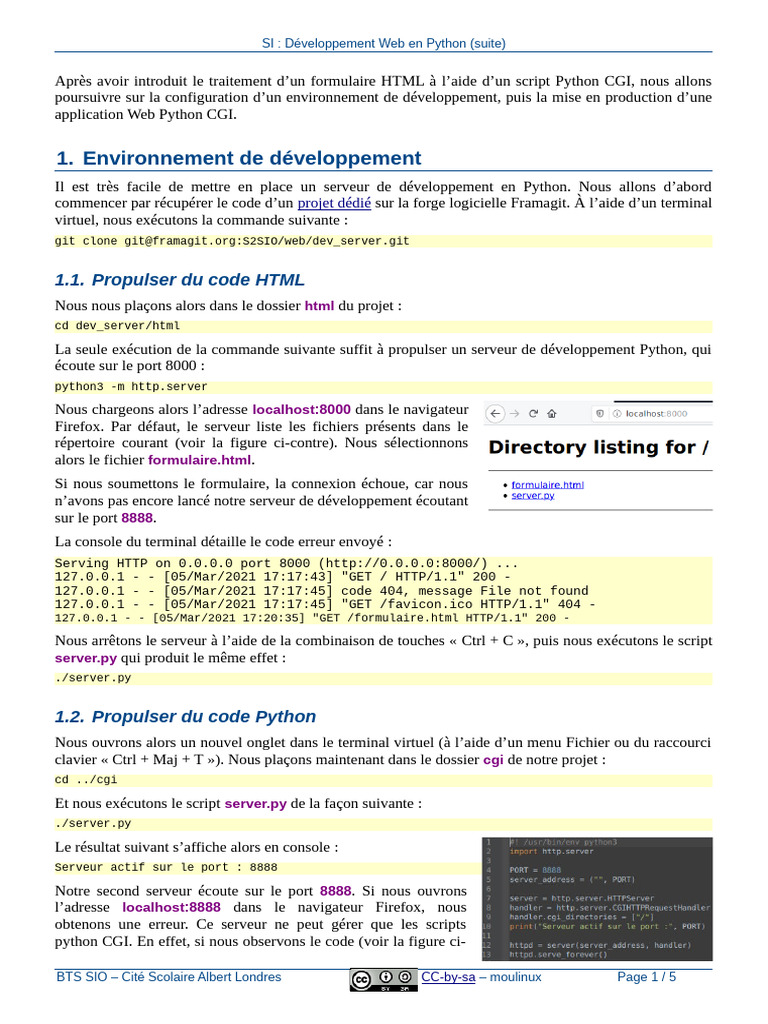The image size is (768, 1024).
Task: Click heading '1.1. Propulser du code HTML'
Action: [x=180, y=280]
